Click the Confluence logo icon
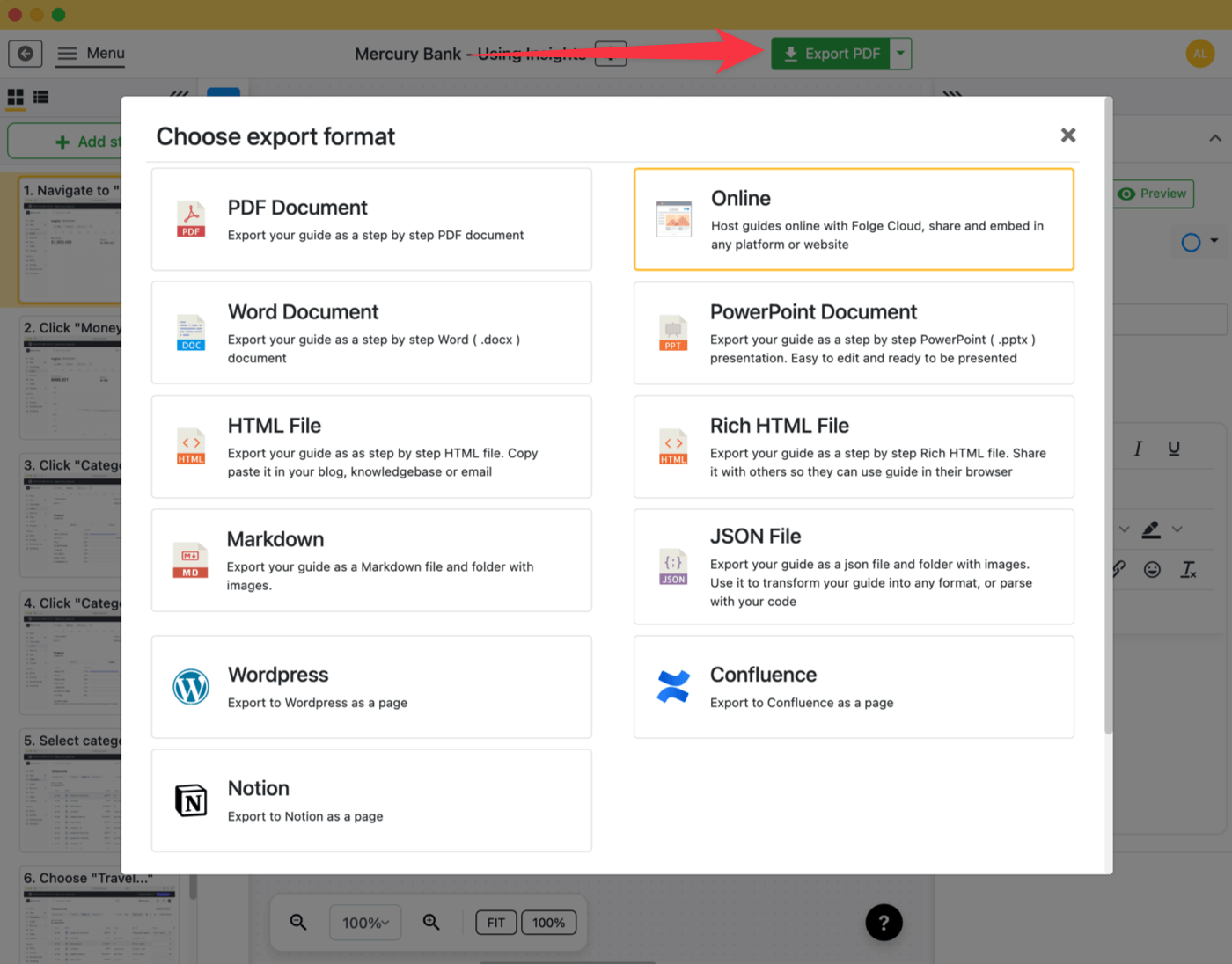Screen dimensions: 1232x964 [x=673, y=687]
